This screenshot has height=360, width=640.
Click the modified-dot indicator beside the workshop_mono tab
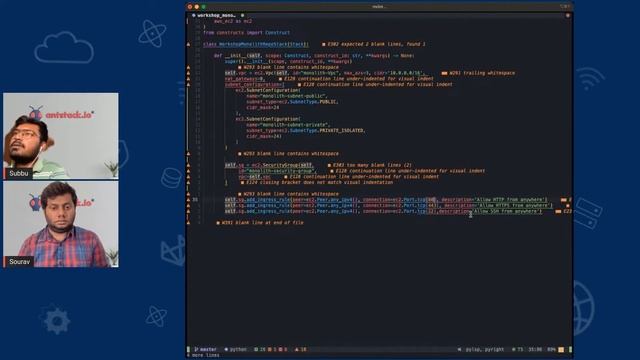click(x=242, y=15)
